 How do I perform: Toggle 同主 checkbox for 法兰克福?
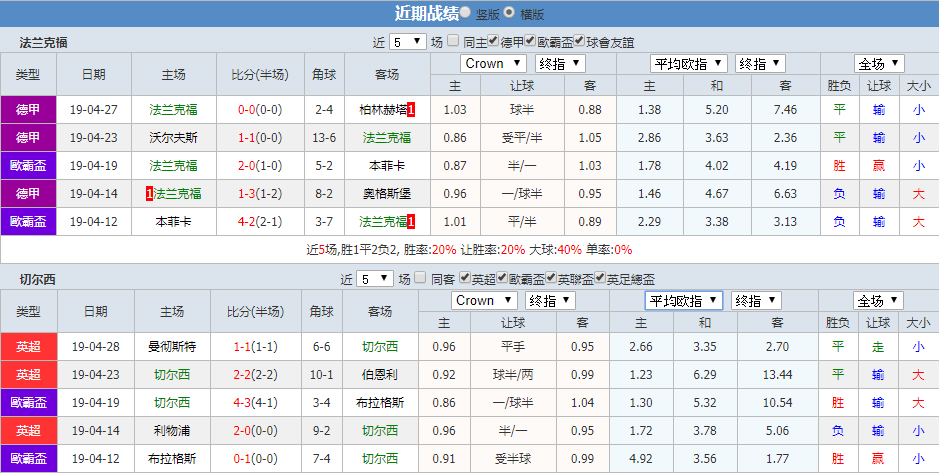point(453,41)
